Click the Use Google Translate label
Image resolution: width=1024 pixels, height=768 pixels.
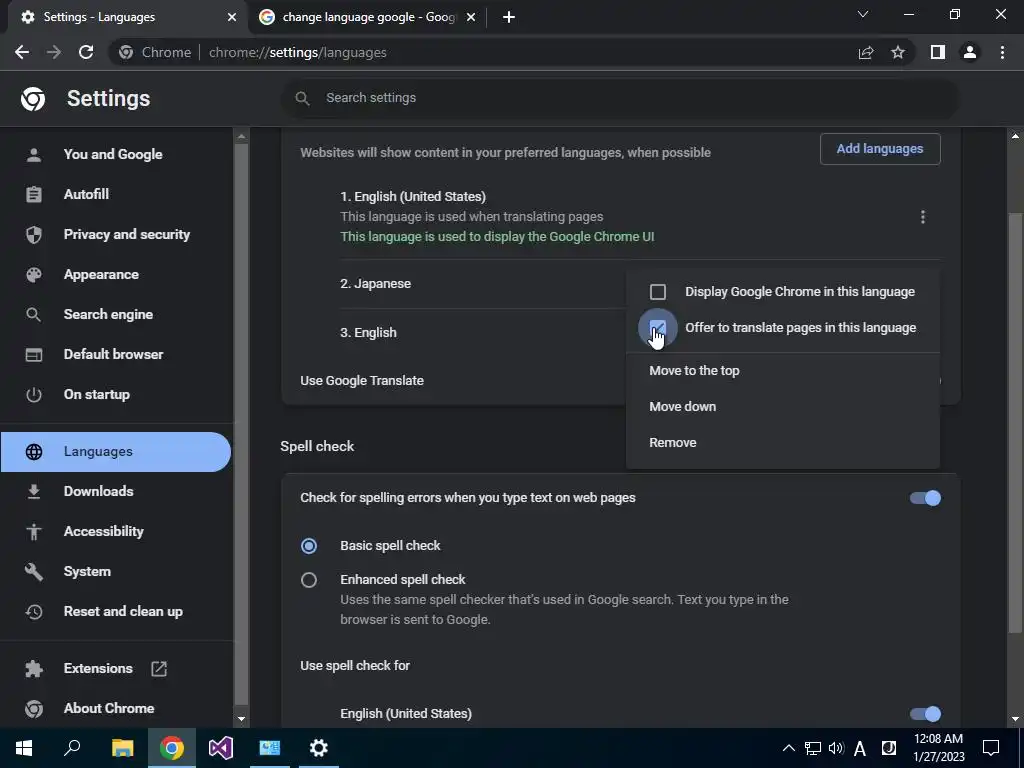pos(362,381)
